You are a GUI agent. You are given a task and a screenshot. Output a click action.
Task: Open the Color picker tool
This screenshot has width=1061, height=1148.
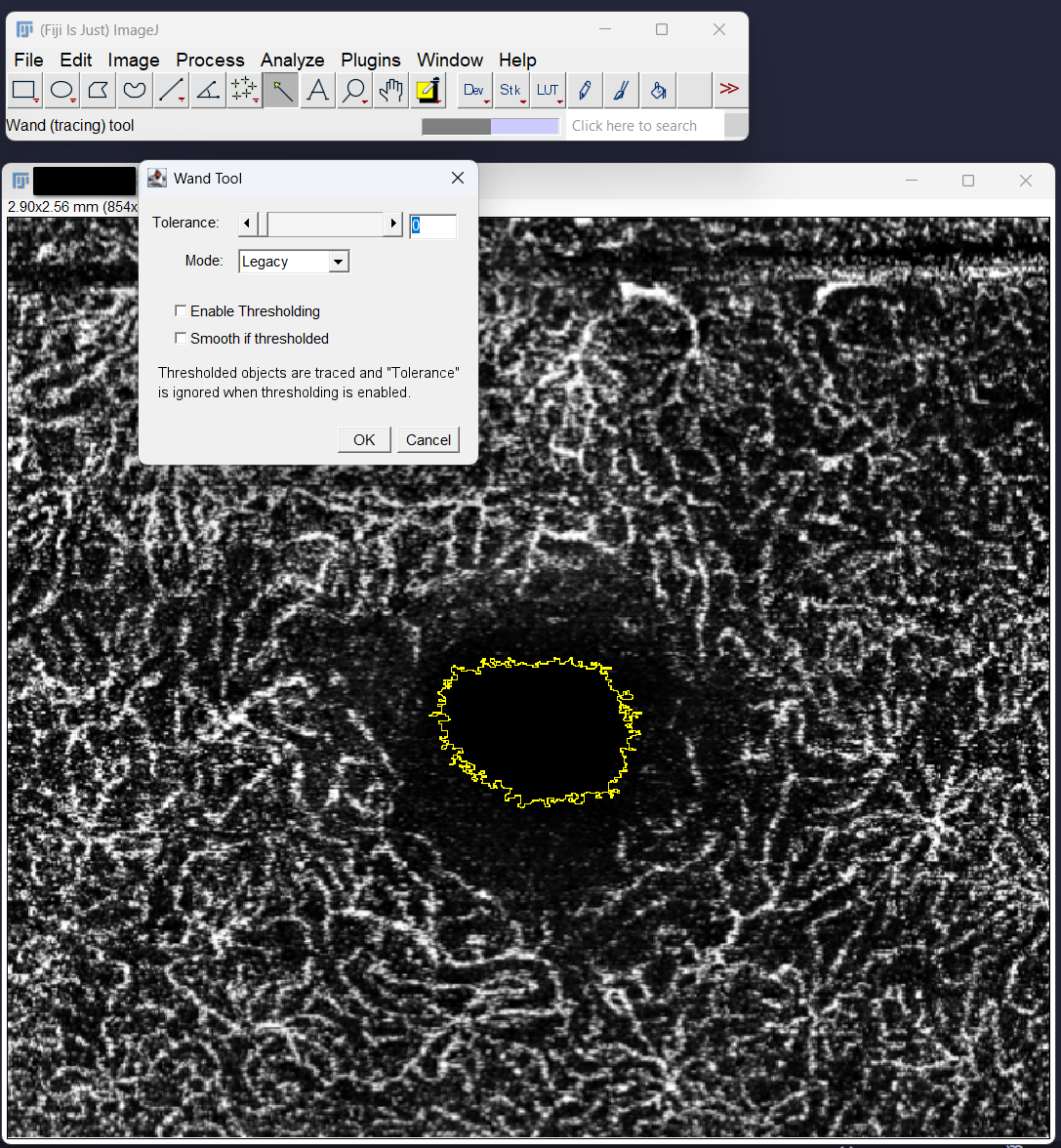click(x=428, y=90)
